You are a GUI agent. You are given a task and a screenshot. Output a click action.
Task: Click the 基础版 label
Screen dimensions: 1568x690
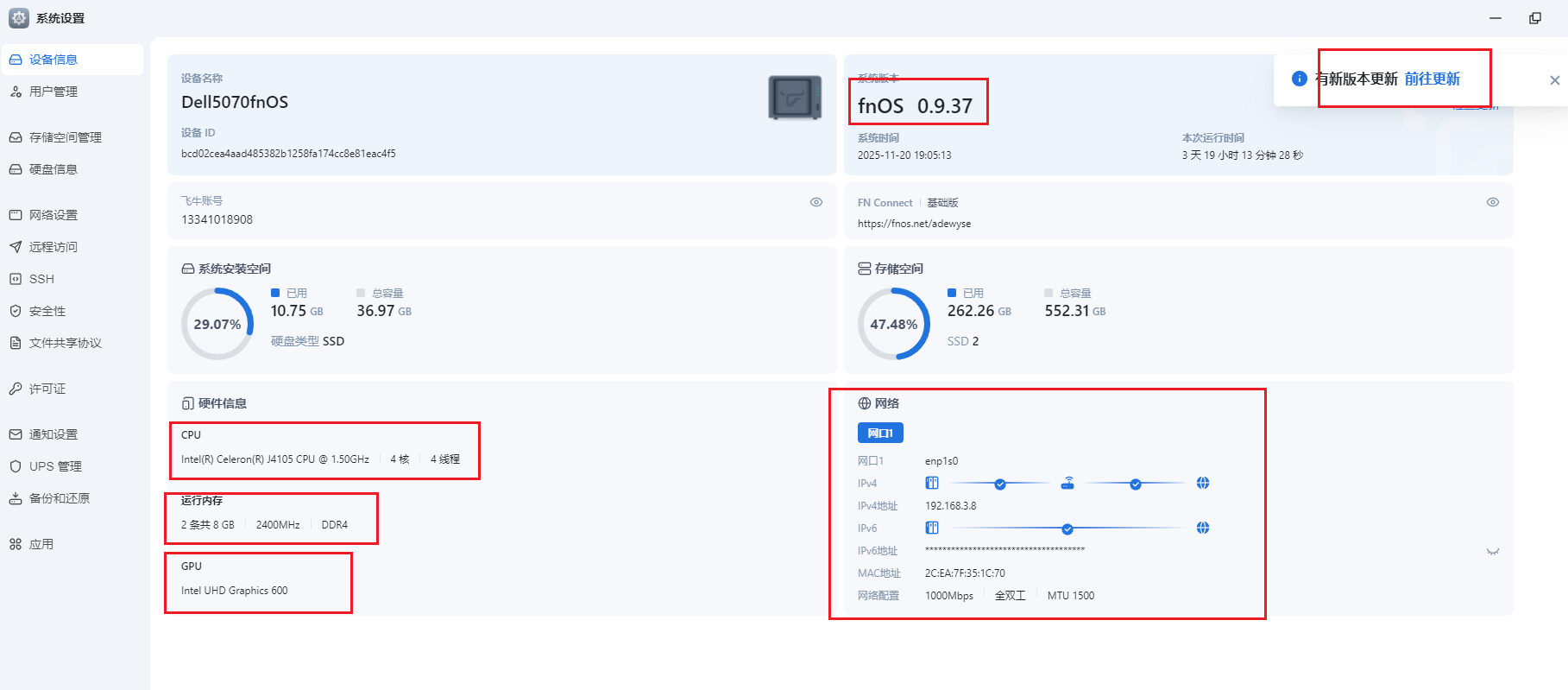[942, 203]
